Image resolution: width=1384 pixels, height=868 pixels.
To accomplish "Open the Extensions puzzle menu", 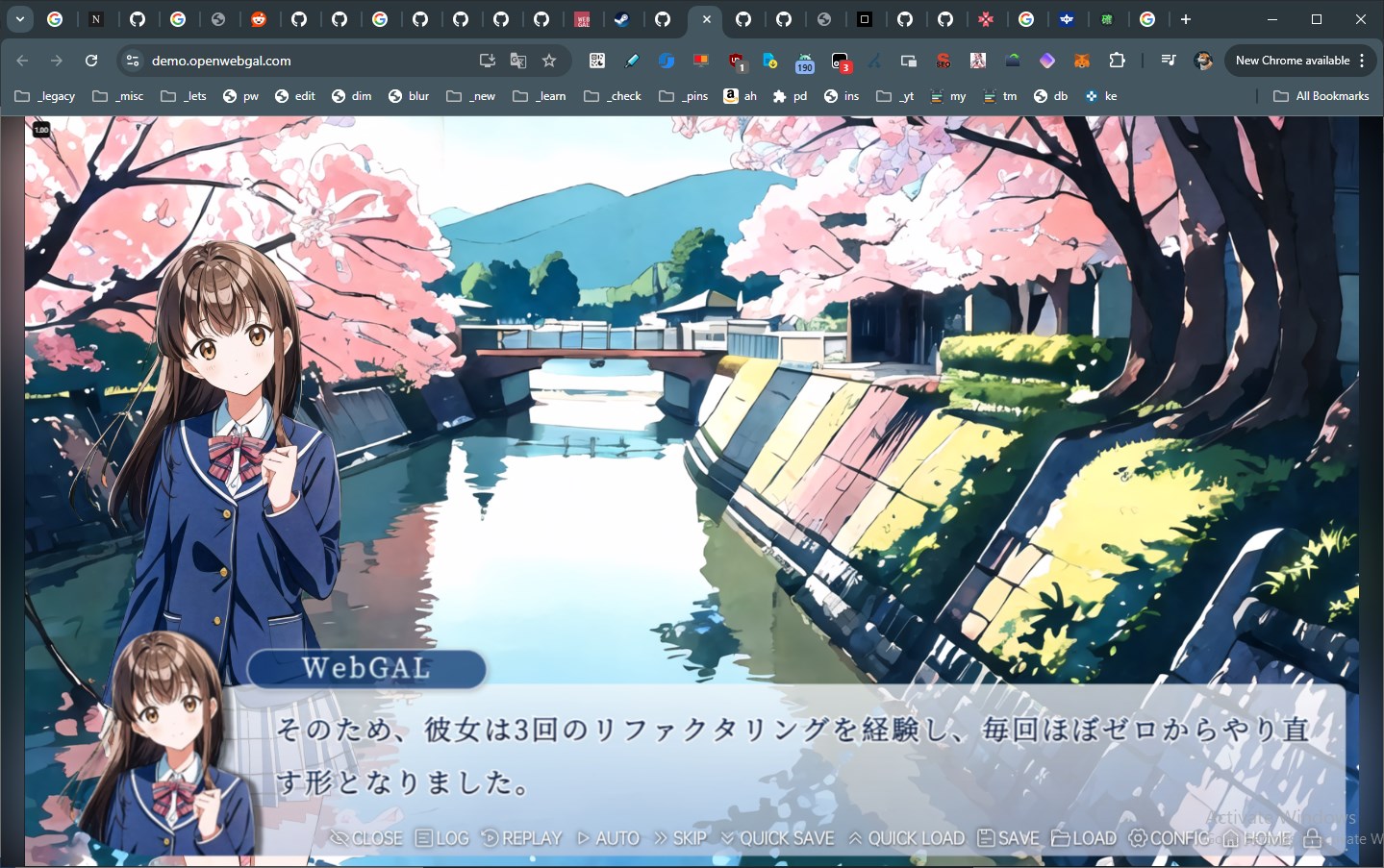I will tap(1117, 61).
